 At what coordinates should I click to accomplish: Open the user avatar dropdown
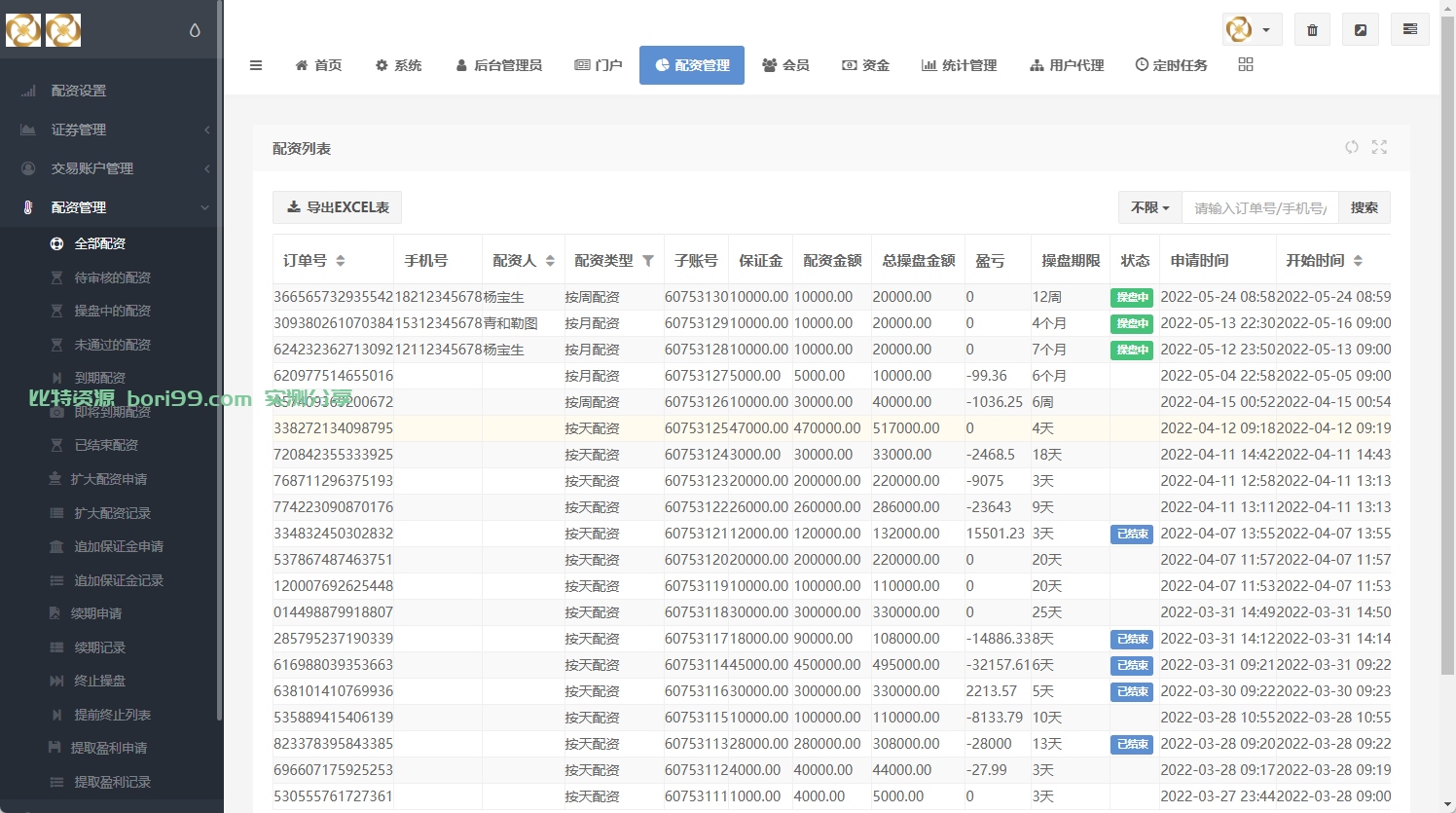[x=1252, y=29]
